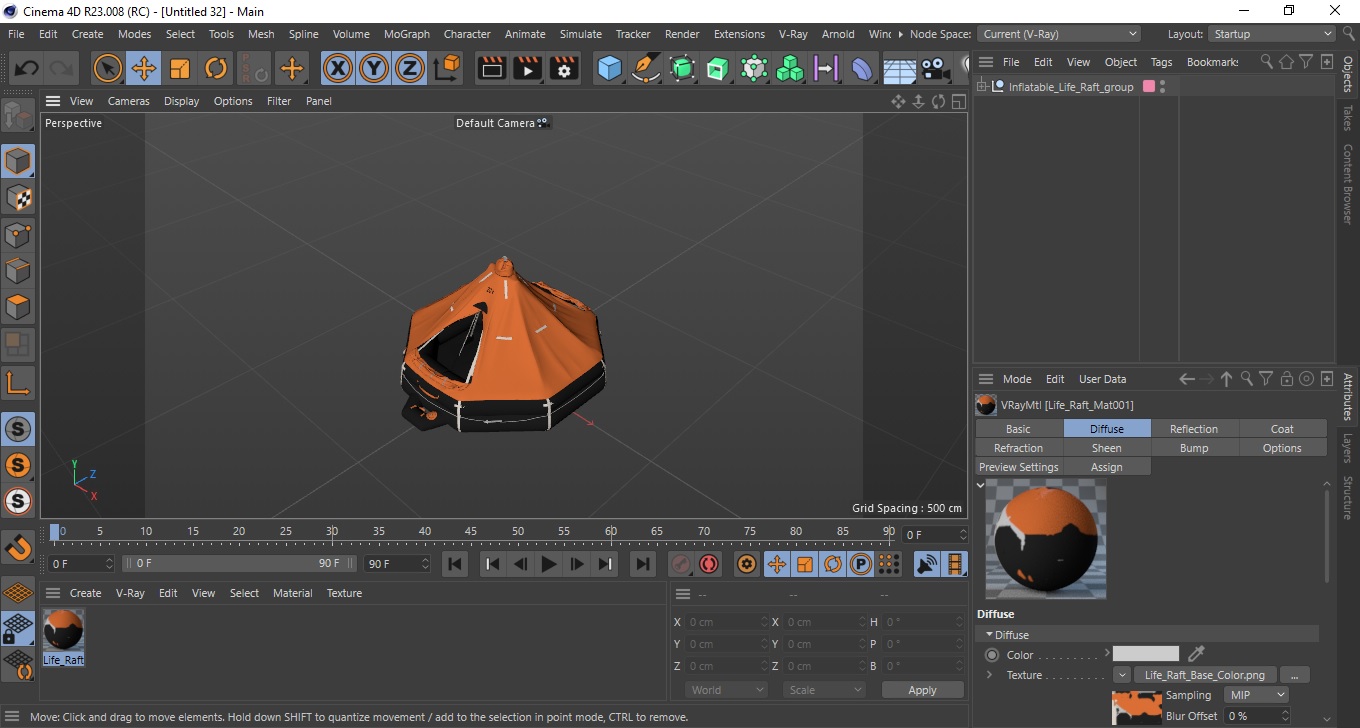
Task: Toggle Enable Snap magnet icon
Action: 18,546
